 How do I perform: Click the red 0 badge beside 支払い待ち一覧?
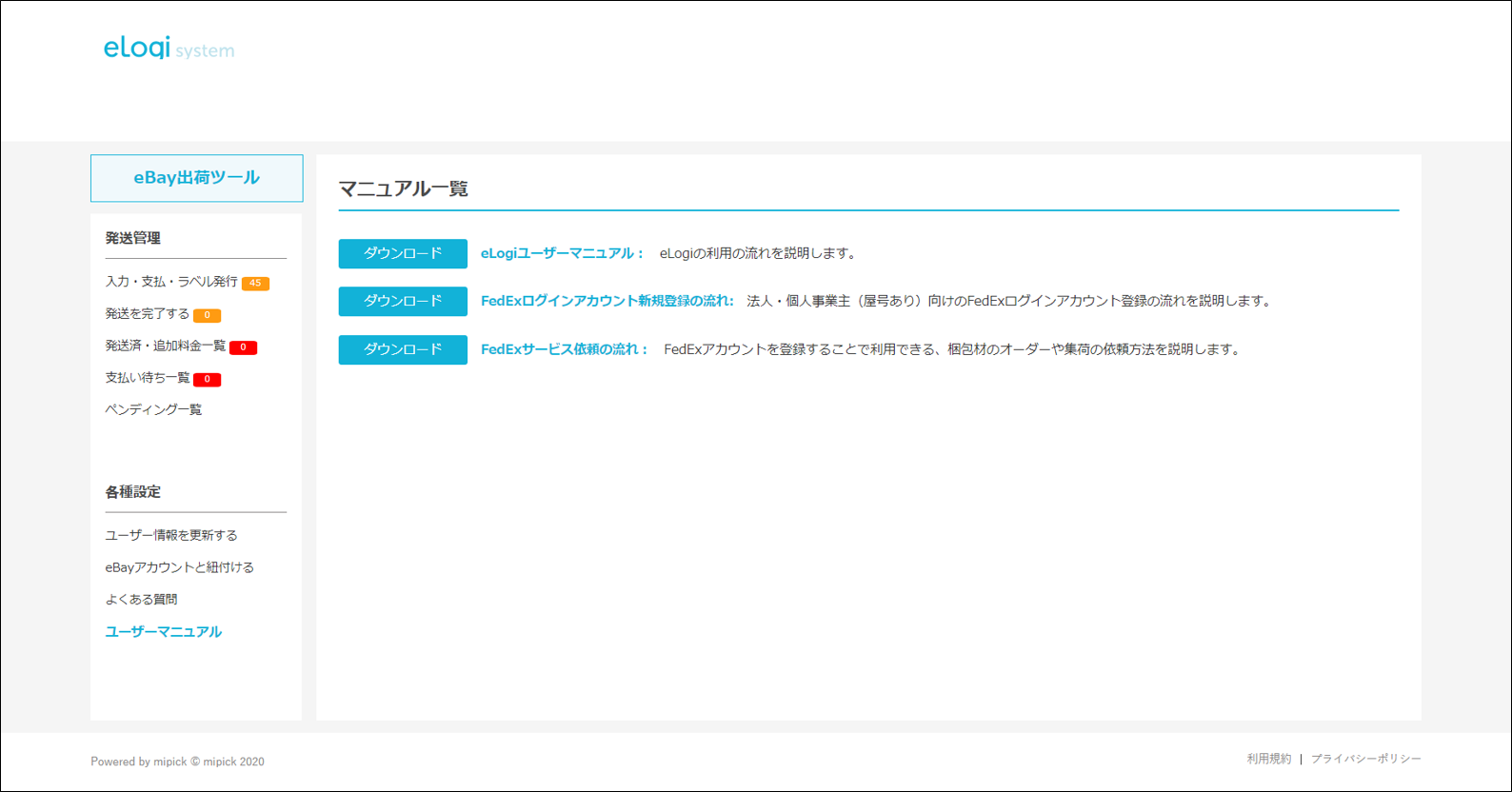click(x=207, y=379)
